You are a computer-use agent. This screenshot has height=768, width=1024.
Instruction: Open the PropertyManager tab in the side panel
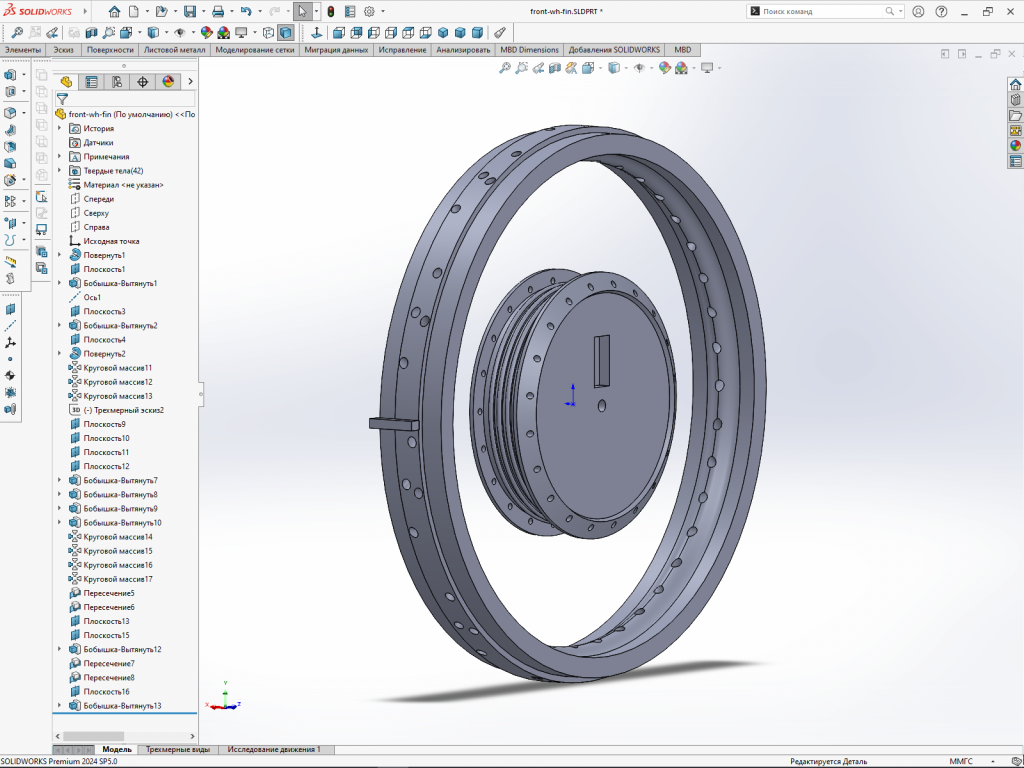(x=92, y=82)
